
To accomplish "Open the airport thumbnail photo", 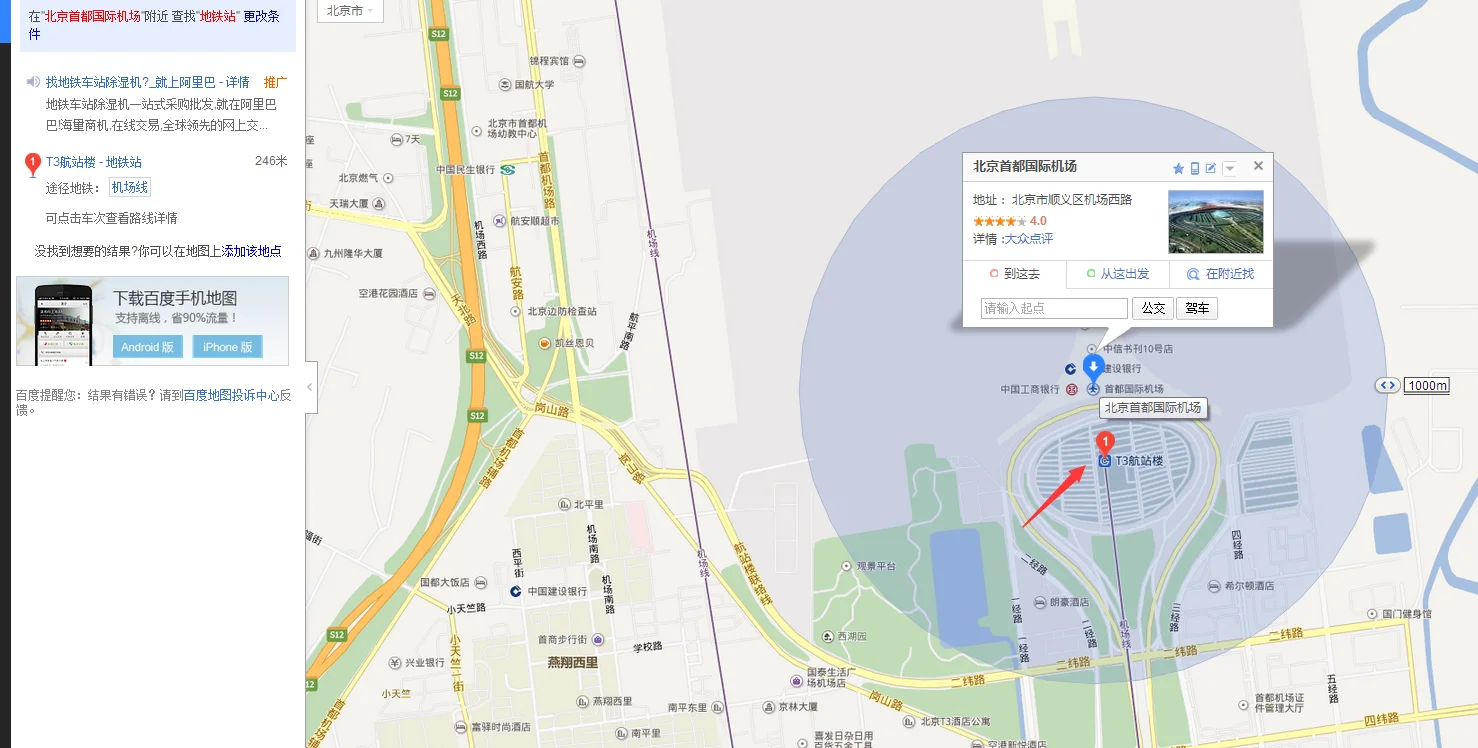I will (1216, 222).
